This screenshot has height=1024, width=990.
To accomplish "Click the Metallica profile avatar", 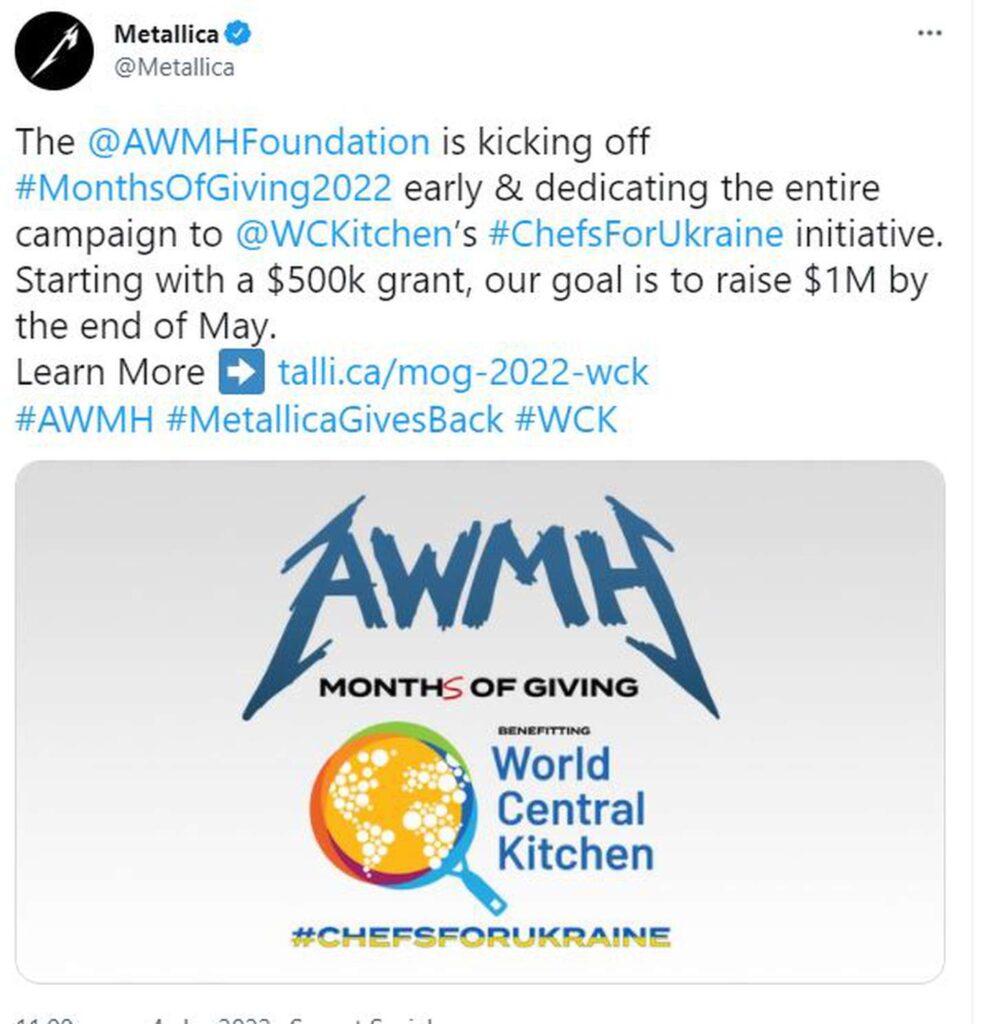I will [x=55, y=50].
